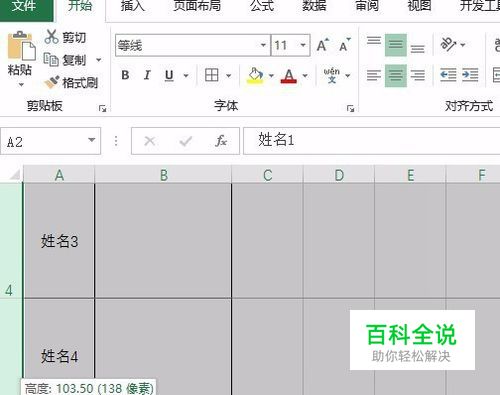500x395 pixels.
Task: Open the font name dropdown arrow
Action: point(263,45)
